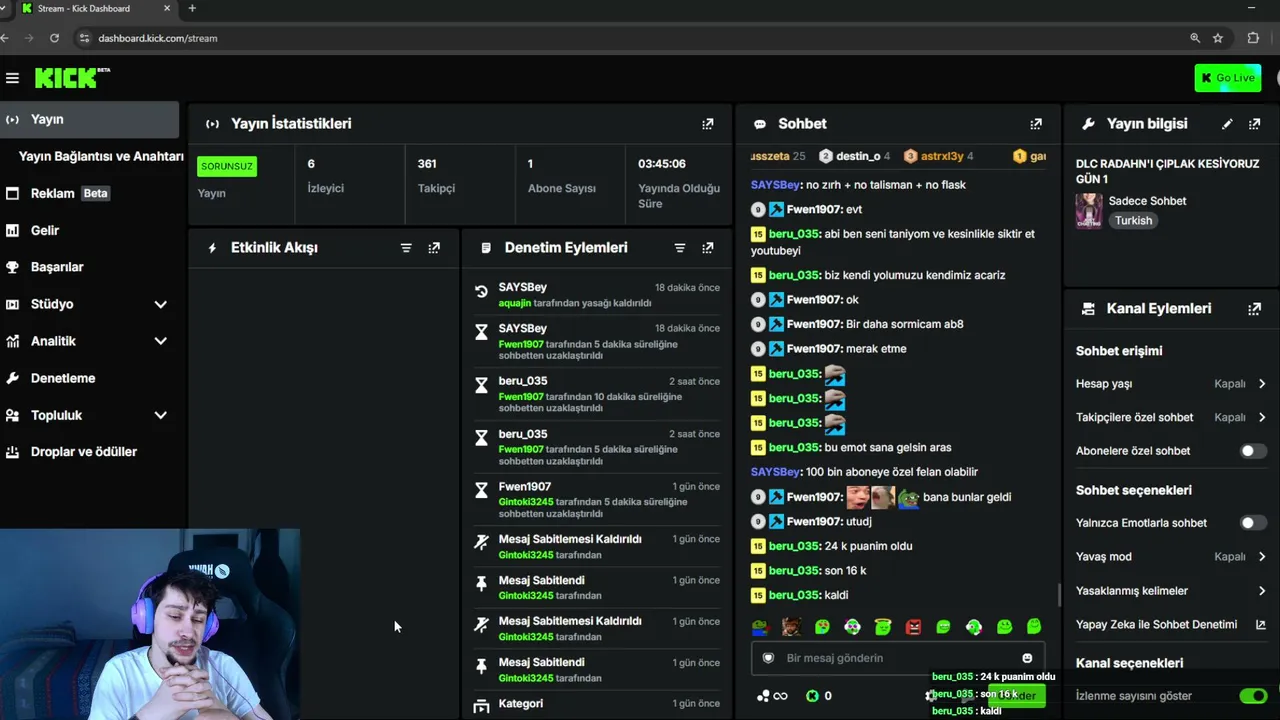This screenshot has height=720, width=1280.
Task: Click the SORUNSUZ status badge
Action: tap(227, 166)
